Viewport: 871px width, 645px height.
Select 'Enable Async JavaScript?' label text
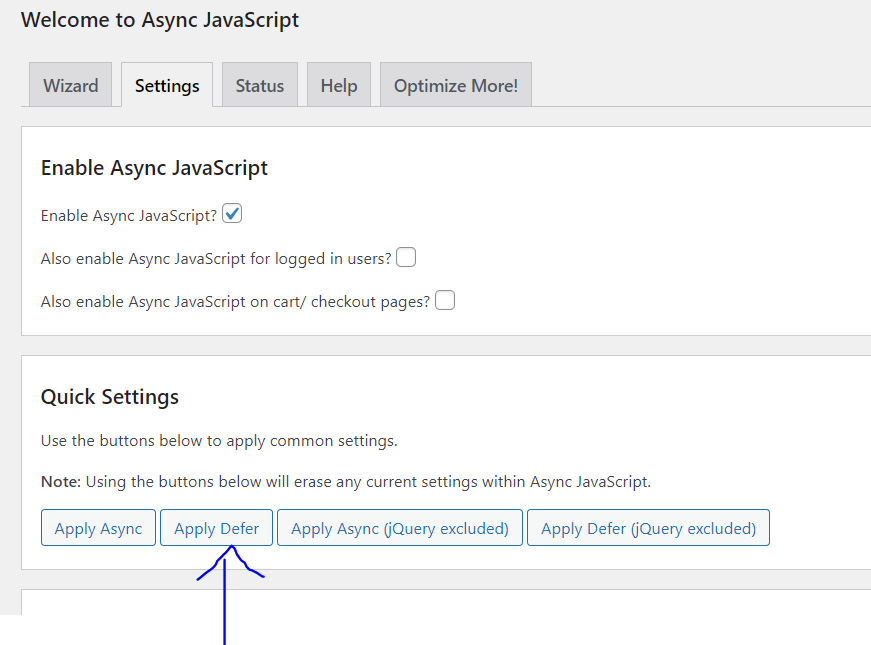129,216
